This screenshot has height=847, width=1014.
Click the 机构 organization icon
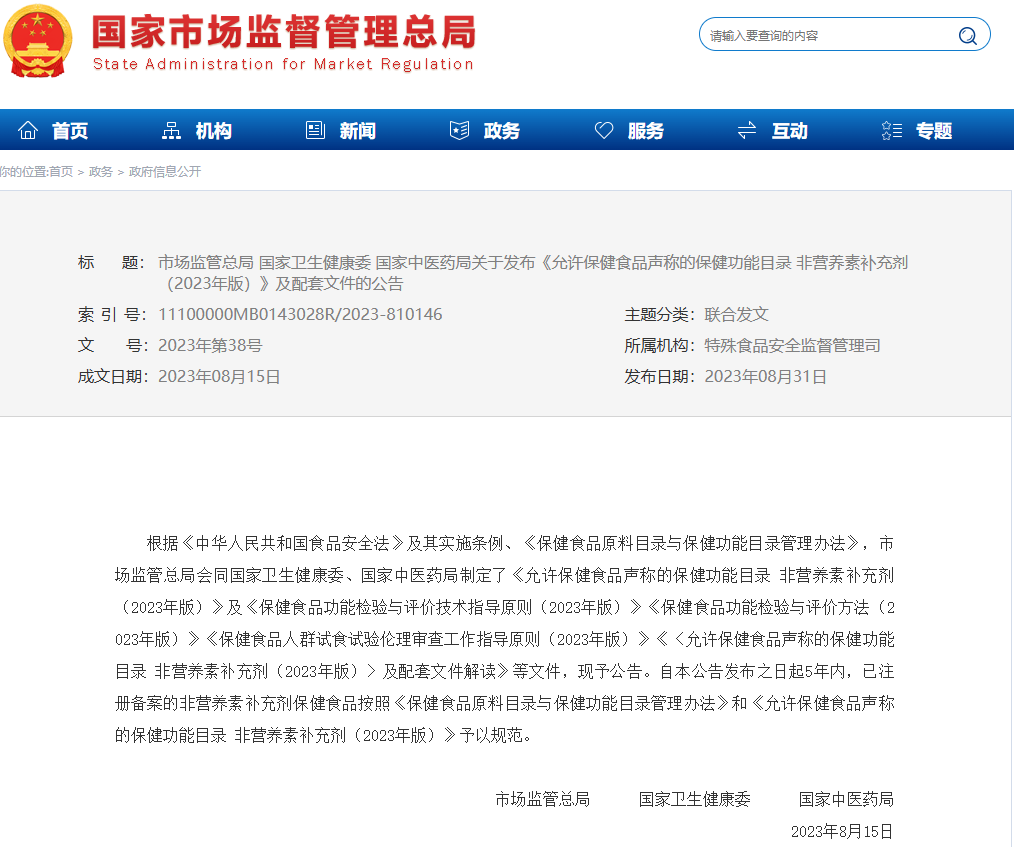pyautogui.click(x=172, y=129)
